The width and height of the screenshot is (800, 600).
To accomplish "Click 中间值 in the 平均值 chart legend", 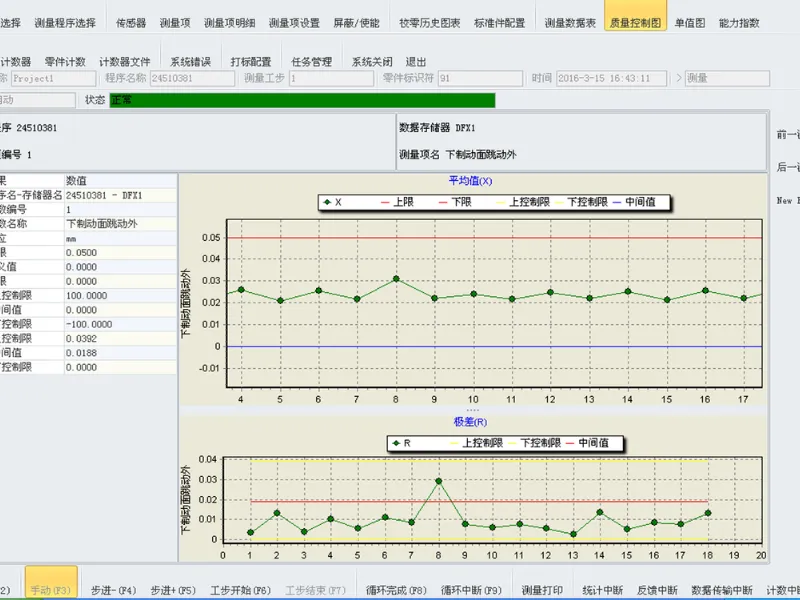I will coord(634,202).
